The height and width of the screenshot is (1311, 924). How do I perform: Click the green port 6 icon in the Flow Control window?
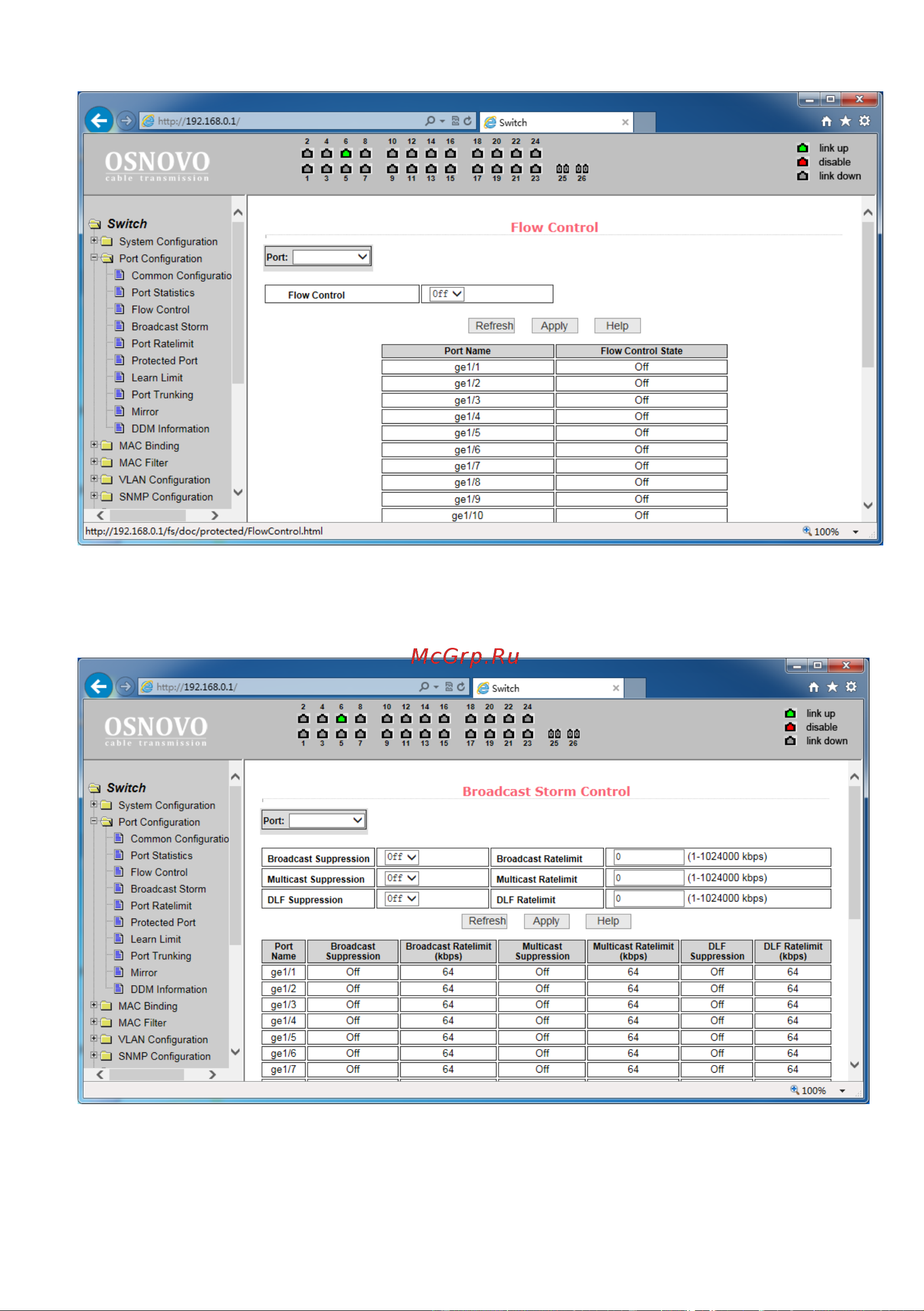[x=346, y=153]
